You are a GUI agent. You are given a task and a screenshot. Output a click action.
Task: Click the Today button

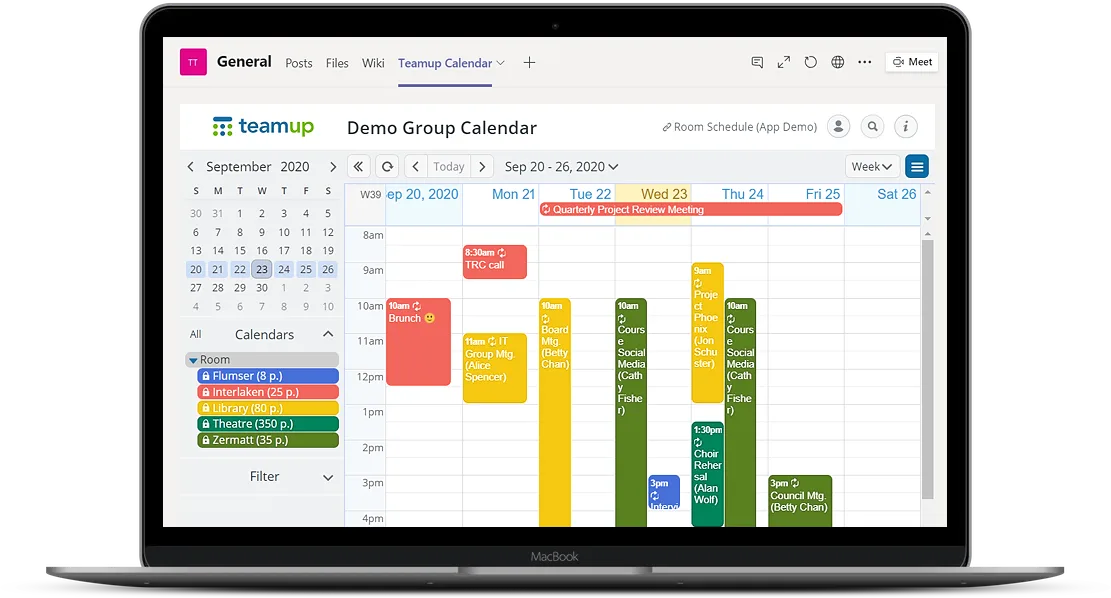(x=448, y=167)
